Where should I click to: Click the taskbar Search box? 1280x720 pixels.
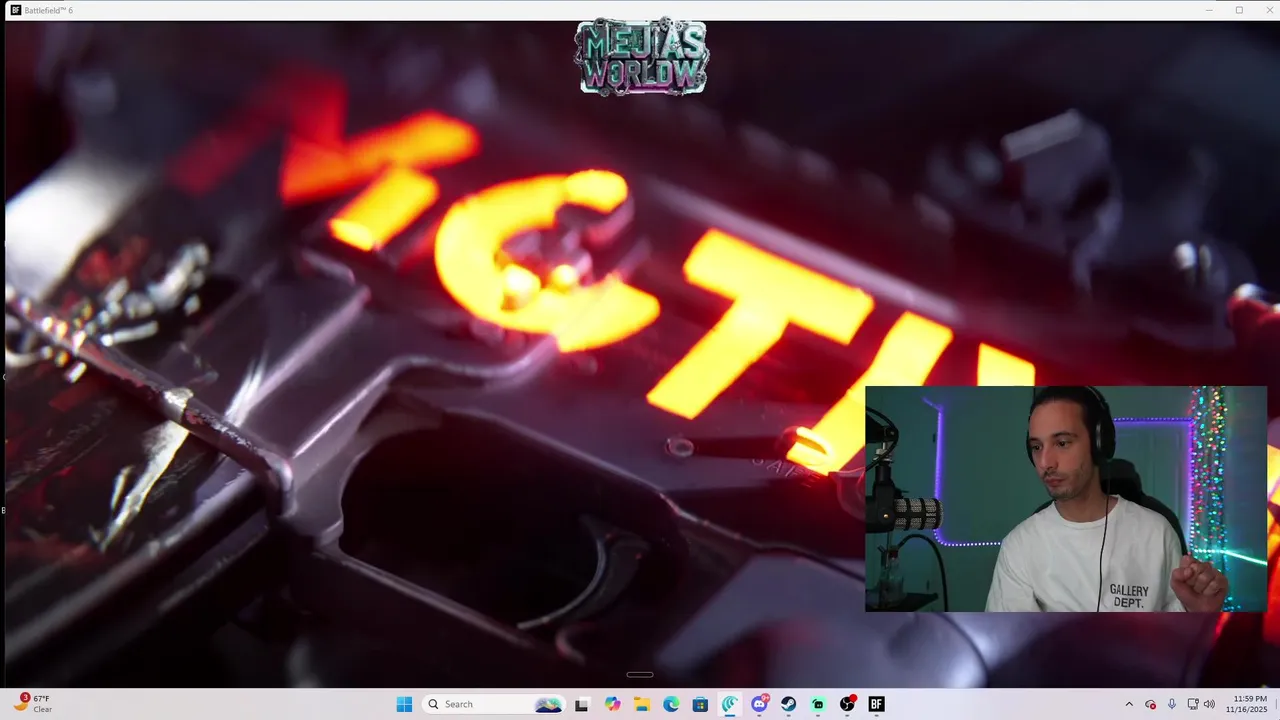pyautogui.click(x=495, y=704)
